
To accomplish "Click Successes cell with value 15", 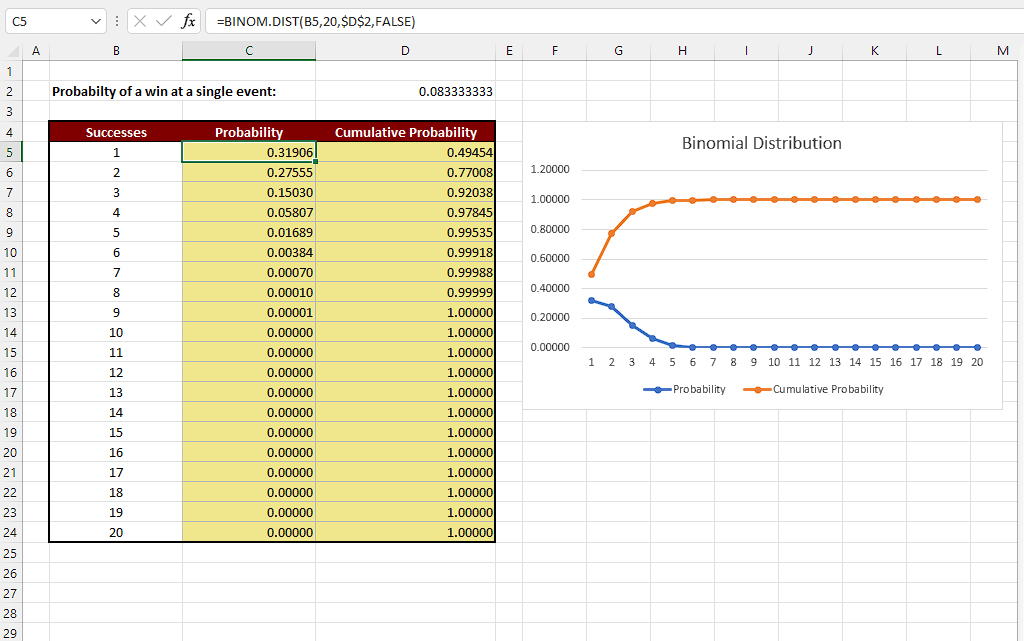I will (x=116, y=432).
